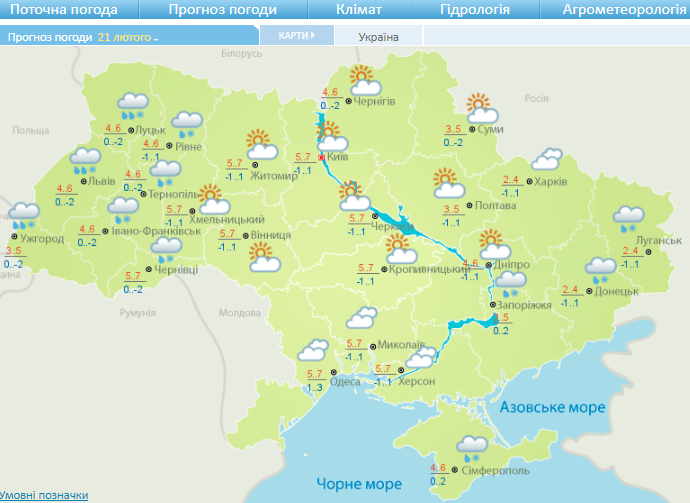Click the weather icon near Donetsk
The width and height of the screenshot is (690, 503).
601,268
